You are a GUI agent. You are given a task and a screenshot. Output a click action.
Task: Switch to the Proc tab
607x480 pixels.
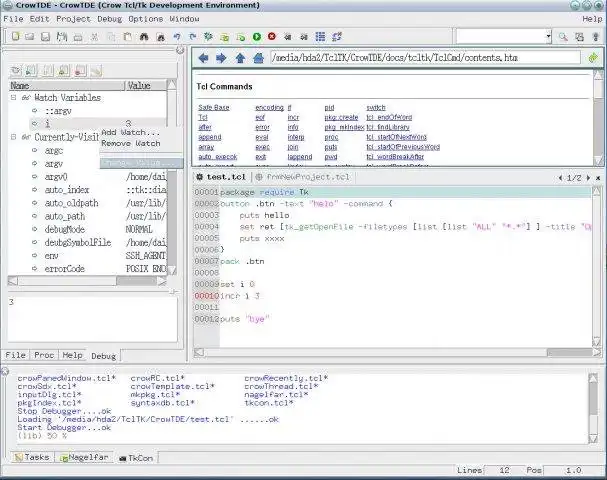44,355
